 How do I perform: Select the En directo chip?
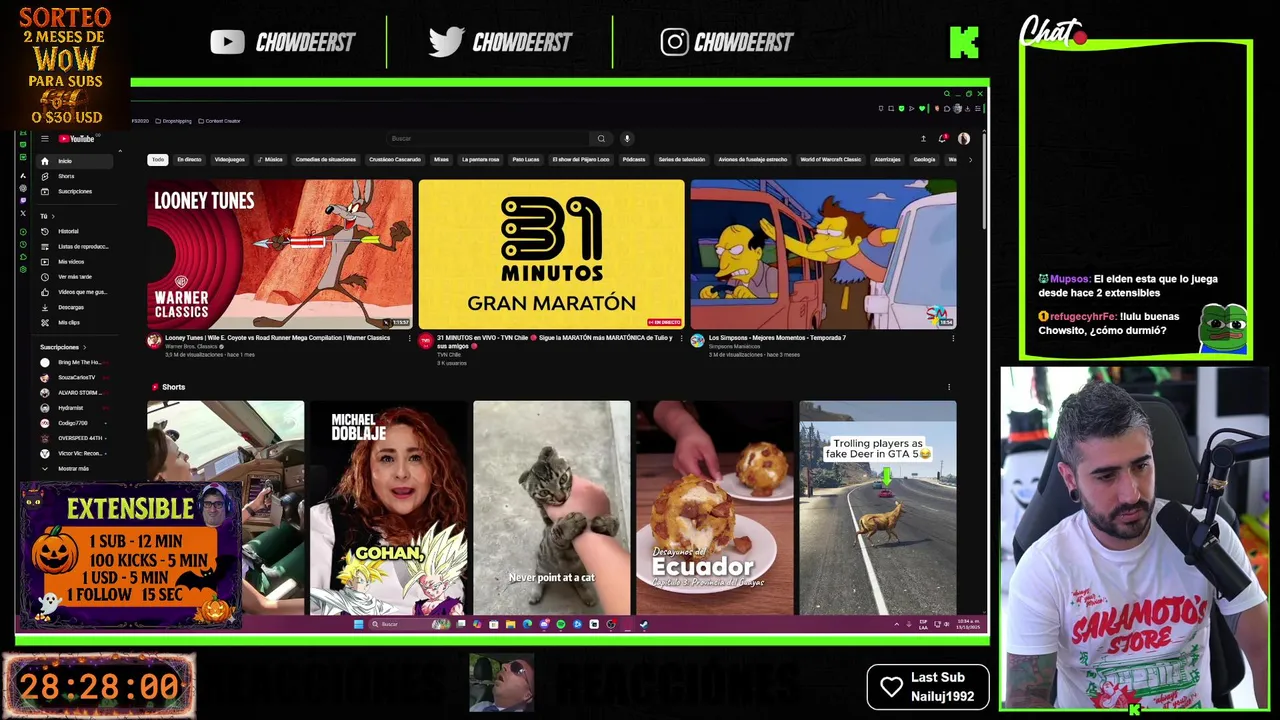[189, 159]
